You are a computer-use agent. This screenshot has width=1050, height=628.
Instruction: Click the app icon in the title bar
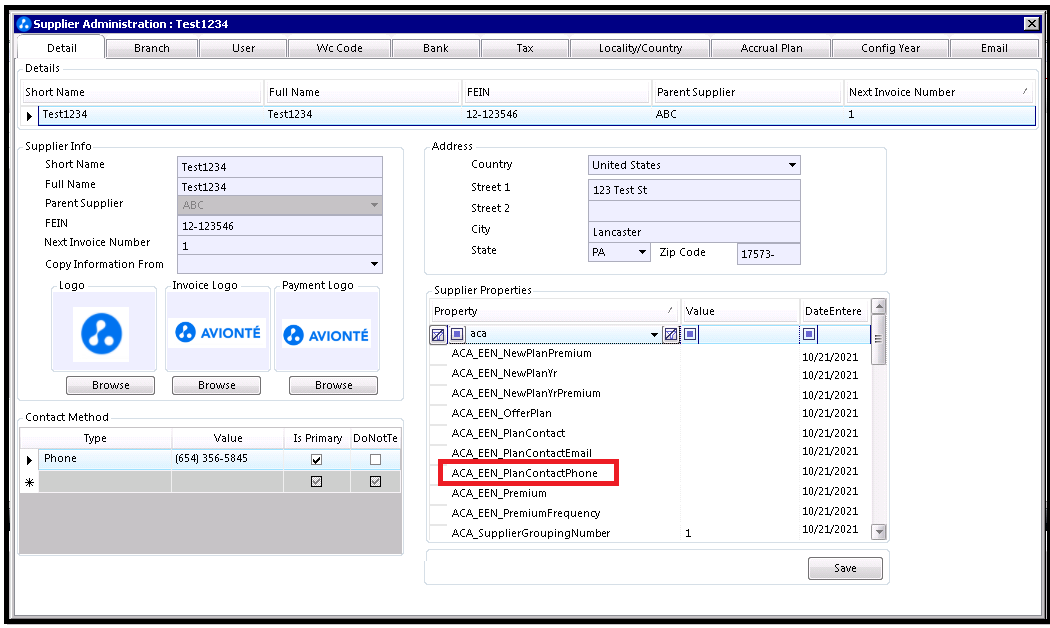(x=24, y=24)
